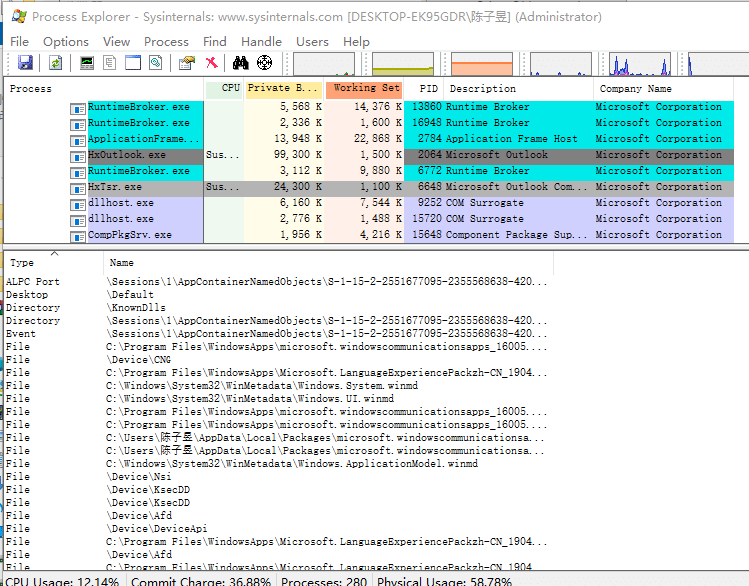749x586 pixels.
Task: Sort by the CPU column header
Action: 224,89
